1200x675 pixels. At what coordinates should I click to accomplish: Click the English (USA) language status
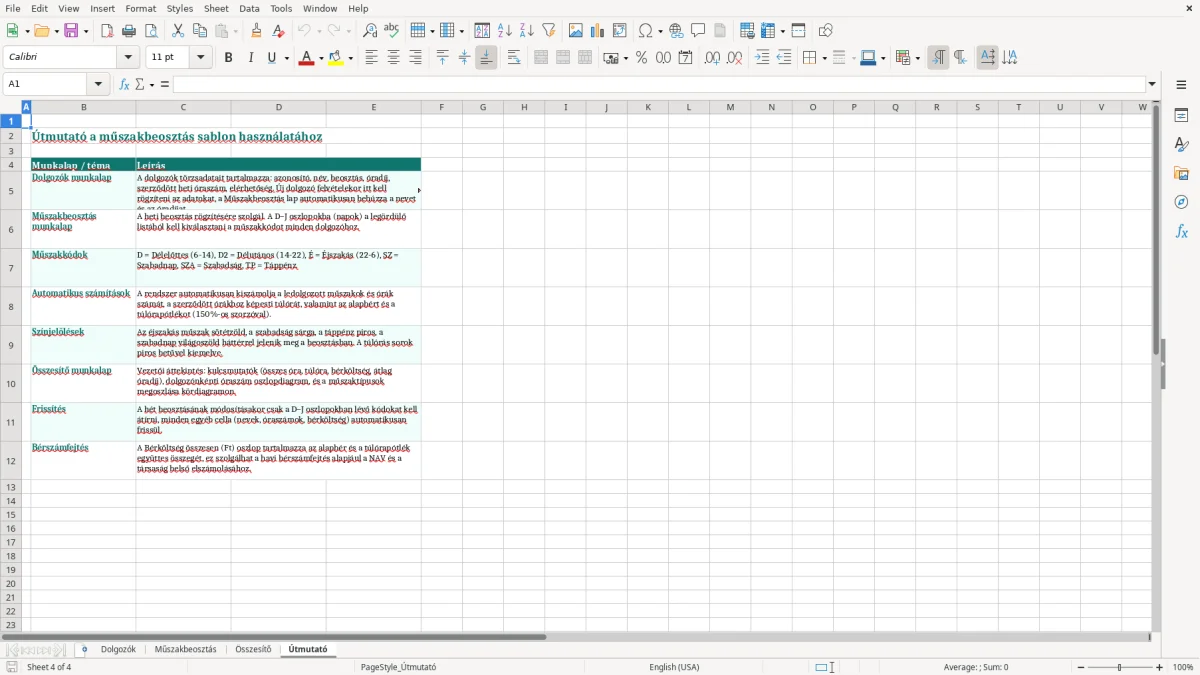(x=674, y=667)
